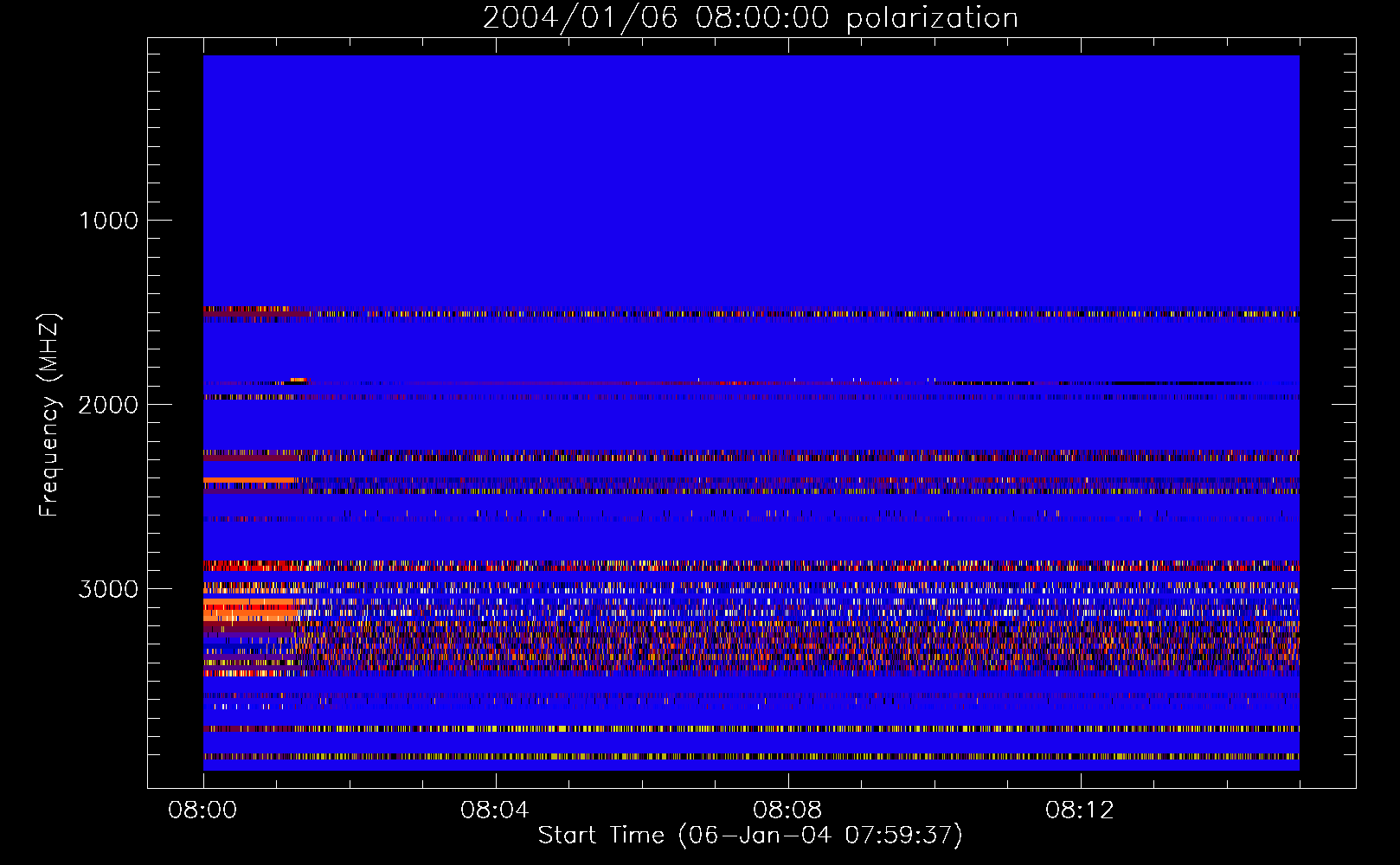
Task: Click the 08:12 time tick label
Action: [1080, 811]
